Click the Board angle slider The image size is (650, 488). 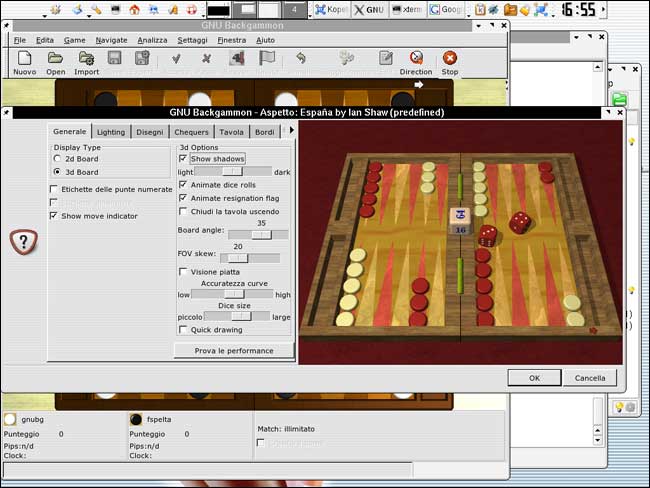[259, 234]
